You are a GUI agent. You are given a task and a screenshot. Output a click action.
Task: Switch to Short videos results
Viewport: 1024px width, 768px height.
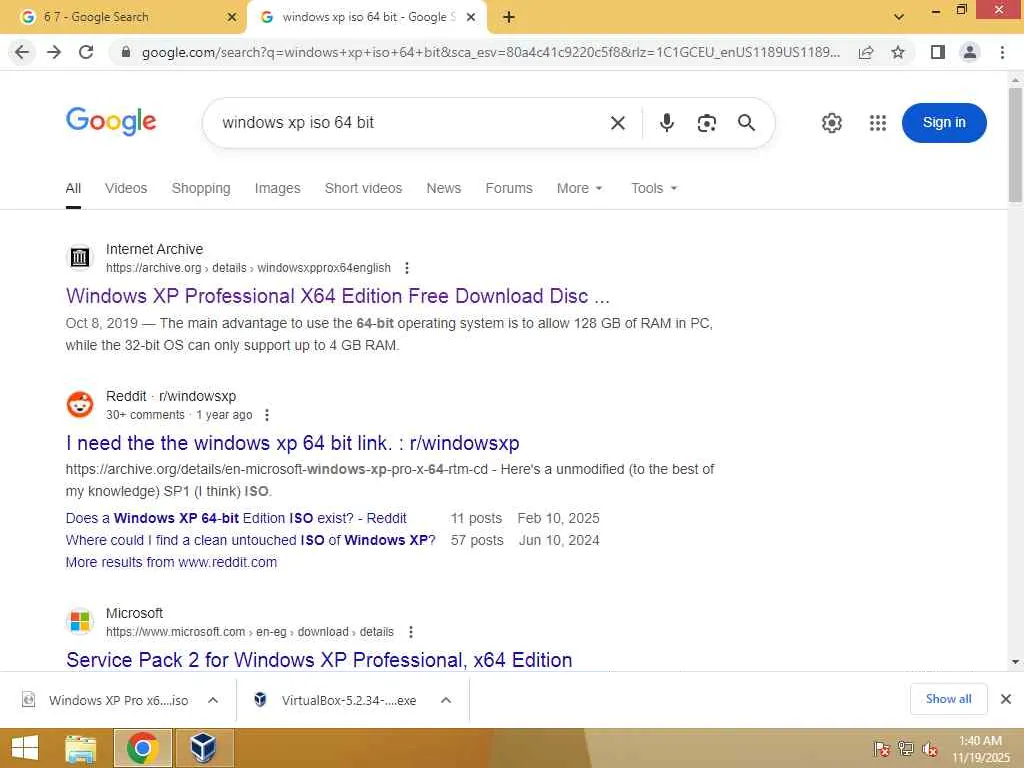pos(363,189)
